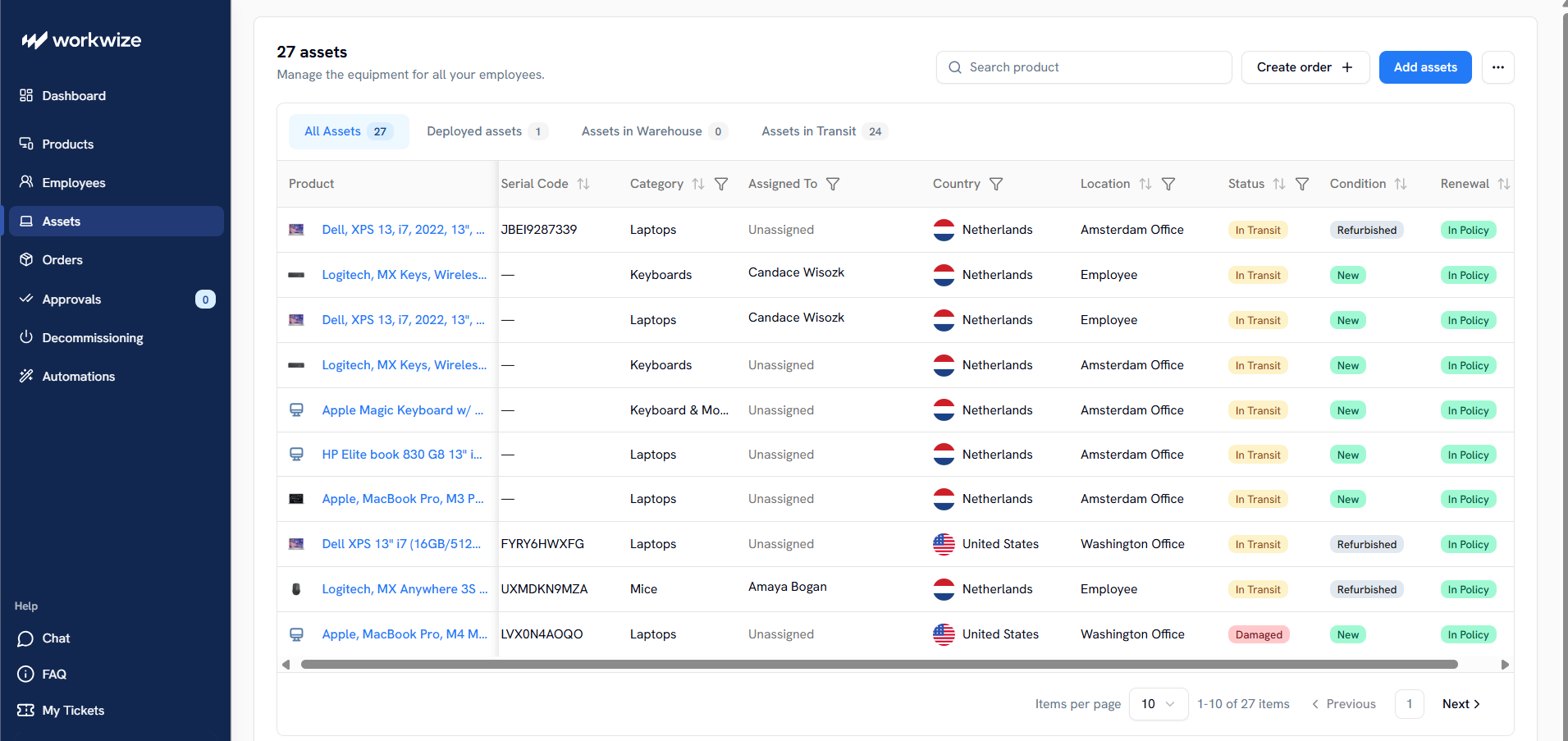
Task: Sort by Location column
Action: [x=1145, y=184]
